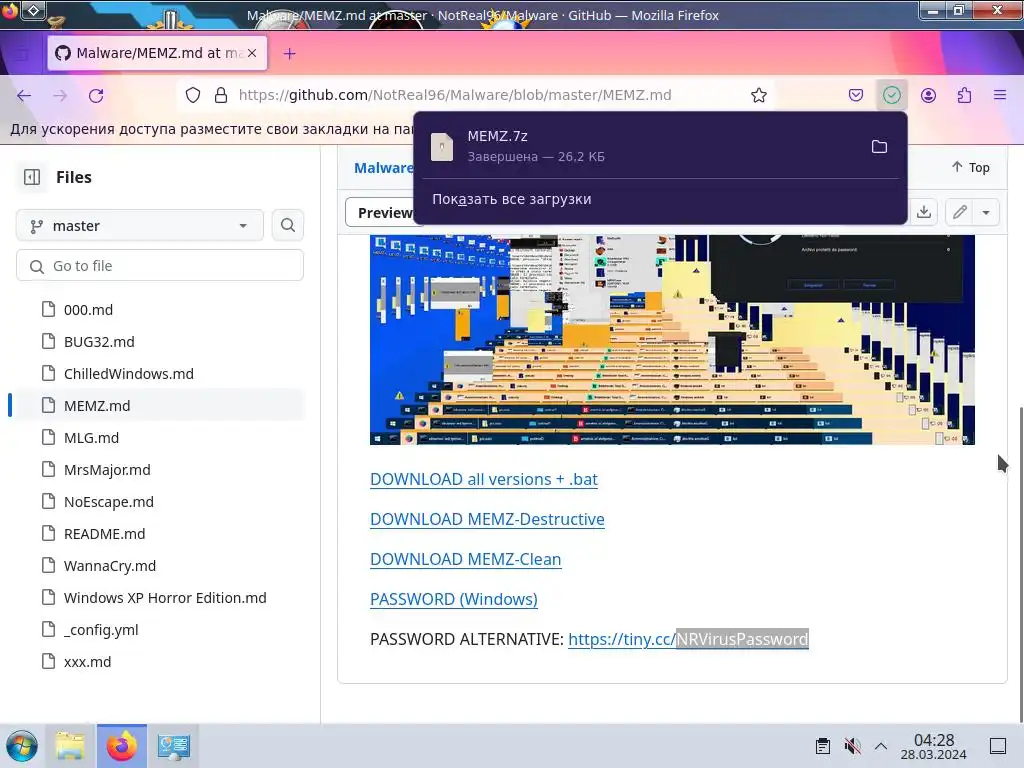The height and width of the screenshot is (768, 1024).
Task: Open the master branch dropdown
Action: click(140, 226)
